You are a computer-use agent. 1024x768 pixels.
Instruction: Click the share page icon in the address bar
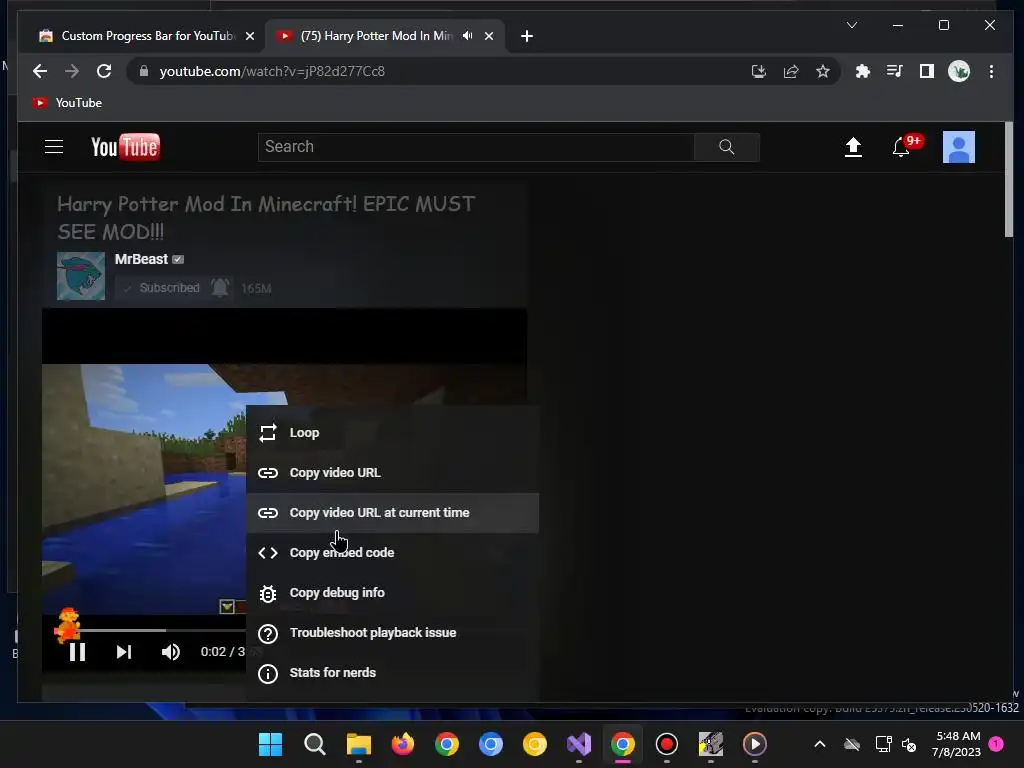(791, 71)
